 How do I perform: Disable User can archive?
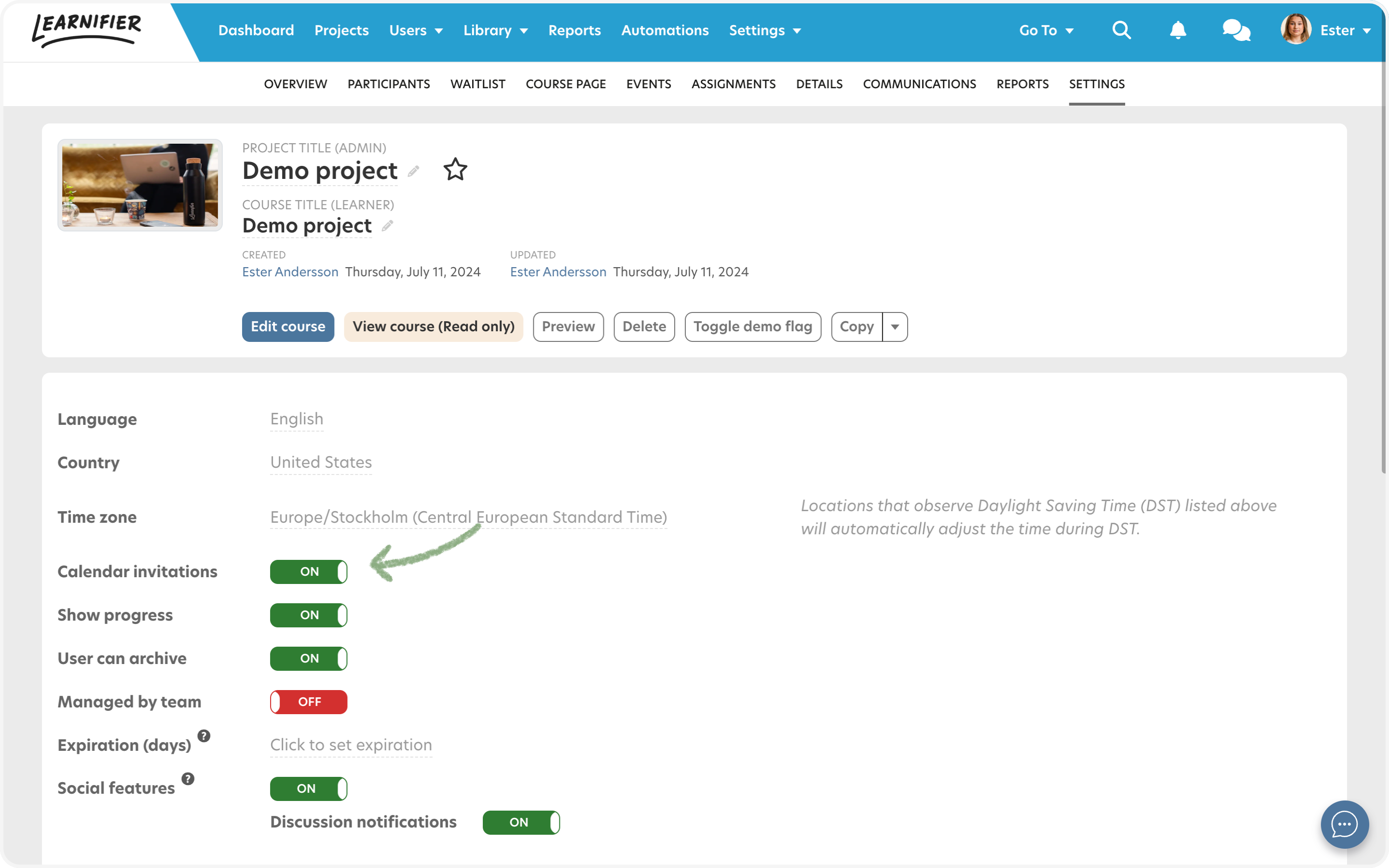click(x=309, y=658)
